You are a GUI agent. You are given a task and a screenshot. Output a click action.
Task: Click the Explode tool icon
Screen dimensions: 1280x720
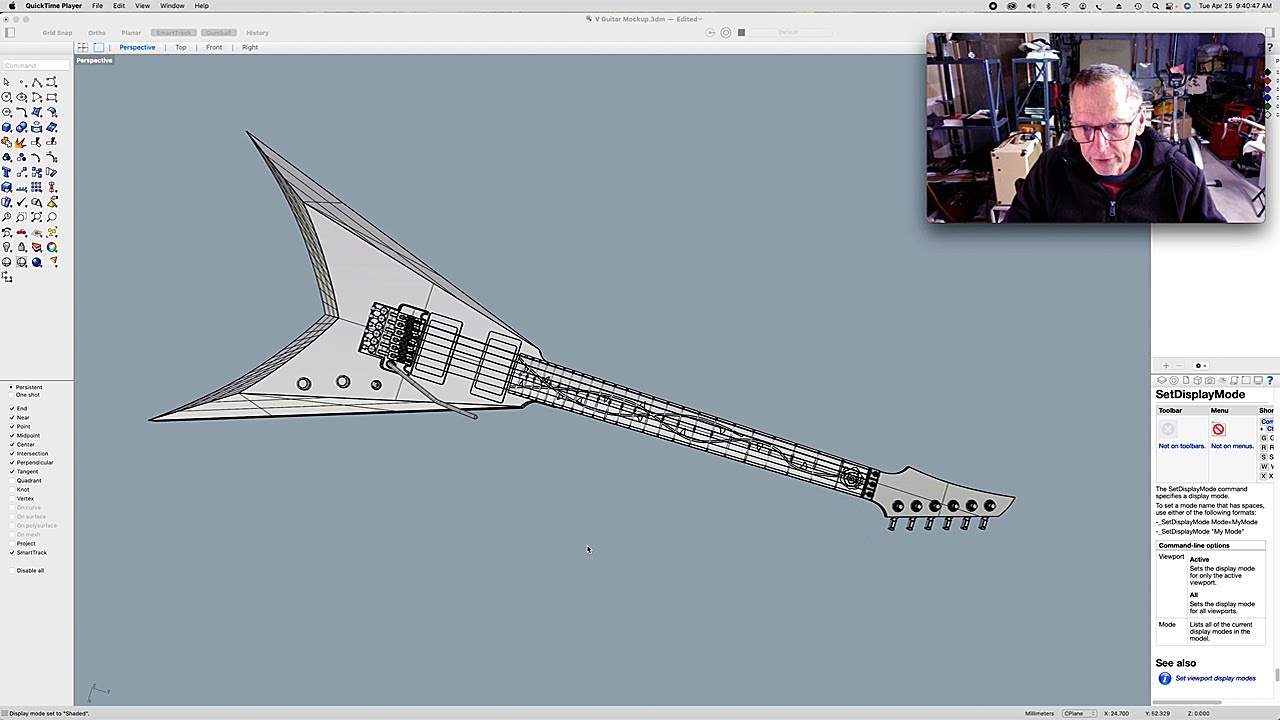pos(21,142)
